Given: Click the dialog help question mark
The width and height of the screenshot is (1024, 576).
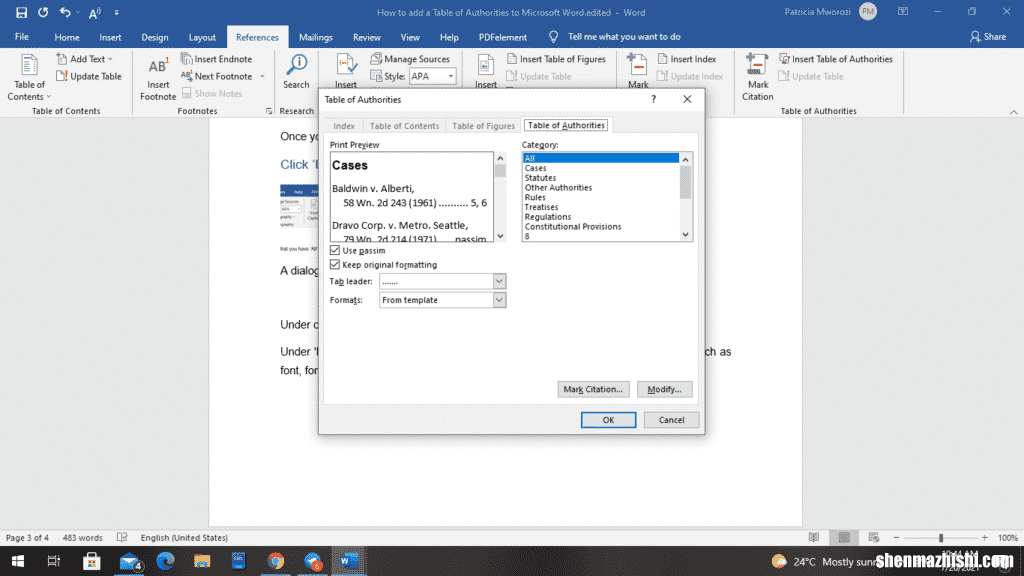Looking at the screenshot, I should coord(653,99).
